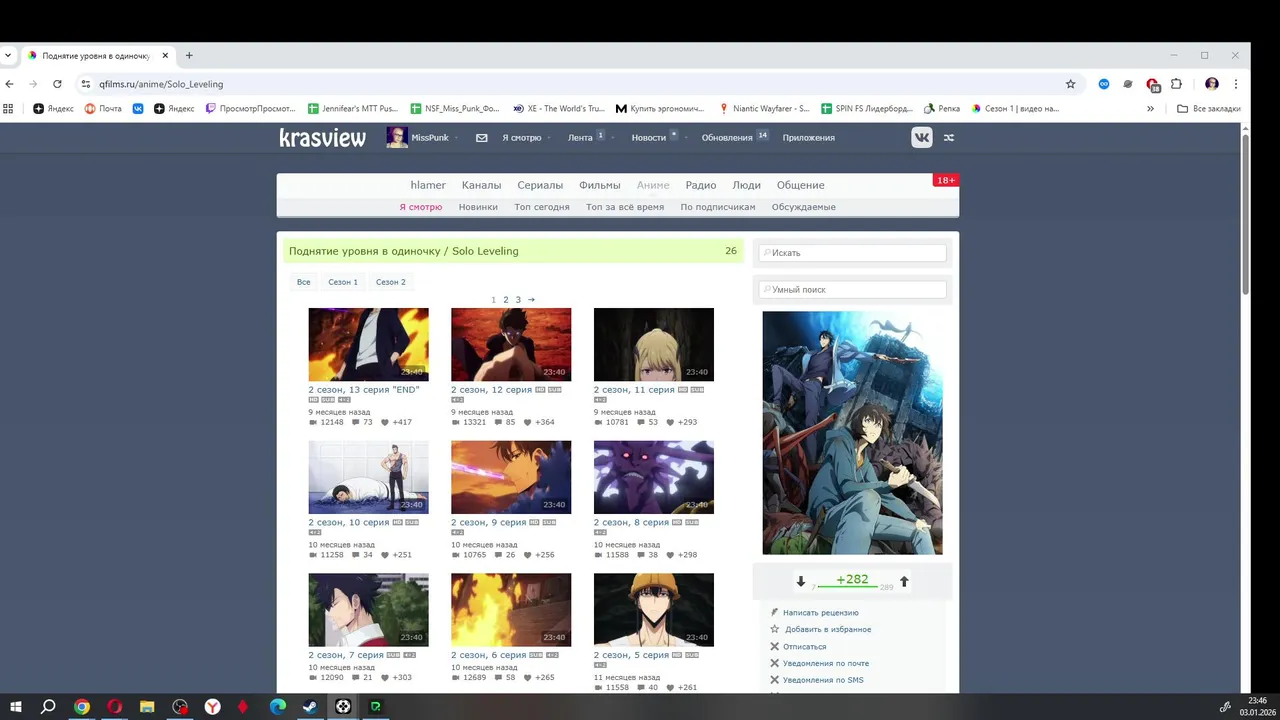Click the 18+ red badge
Viewport: 1280px width, 720px height.
pos(945,180)
